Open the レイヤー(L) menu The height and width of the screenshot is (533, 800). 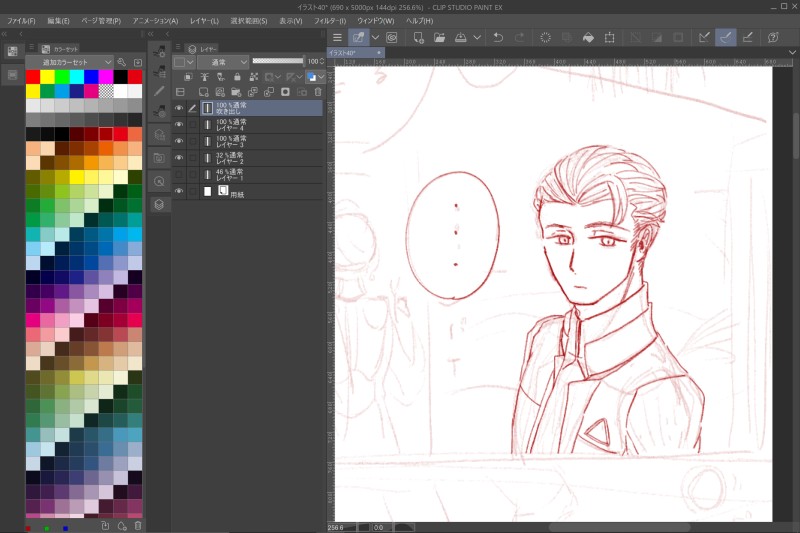[204, 20]
